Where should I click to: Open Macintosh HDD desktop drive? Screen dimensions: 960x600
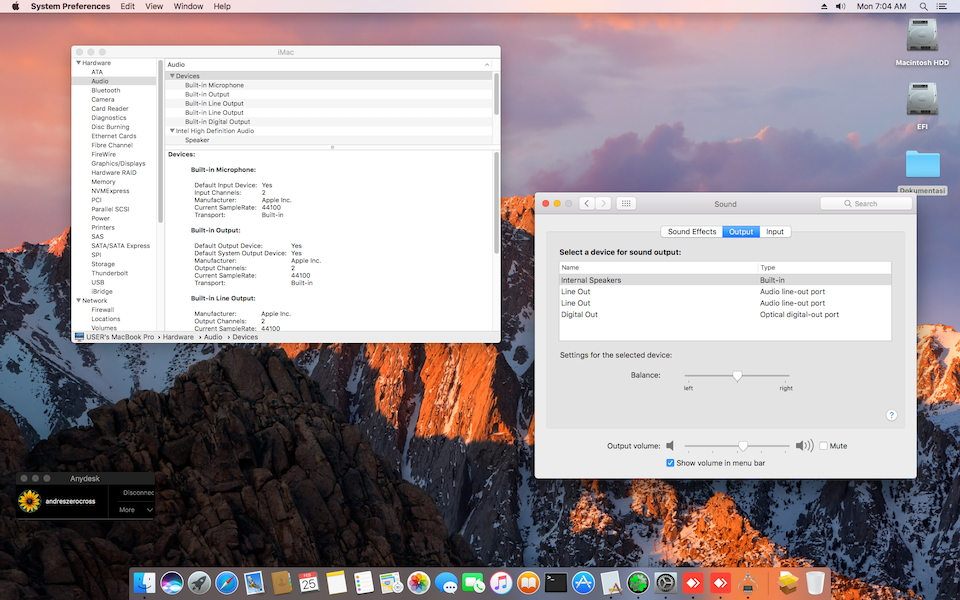922,42
